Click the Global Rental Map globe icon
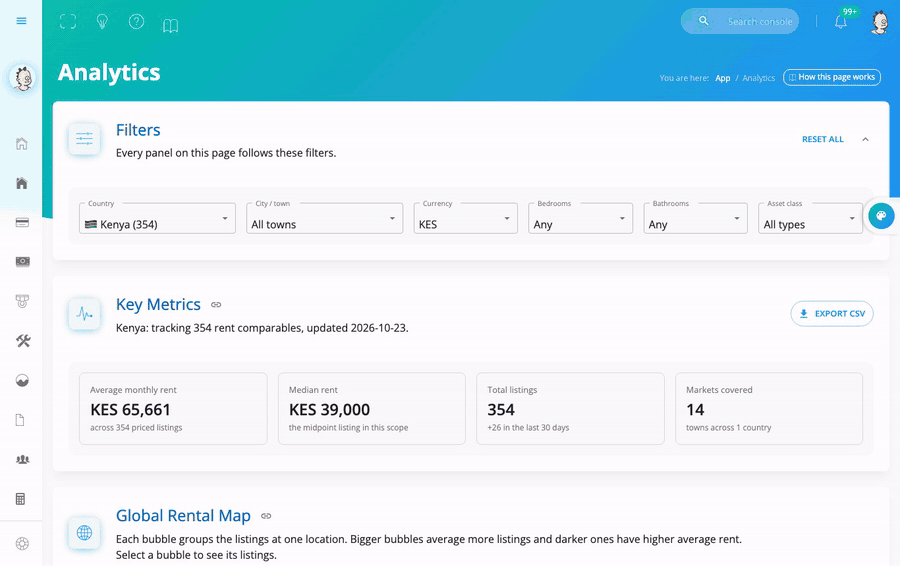The width and height of the screenshot is (900, 566). (84, 533)
